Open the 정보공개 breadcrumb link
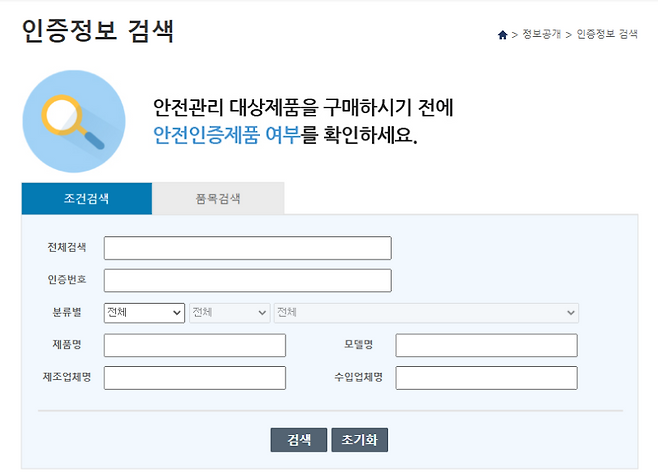This screenshot has width=658, height=472. [540, 35]
